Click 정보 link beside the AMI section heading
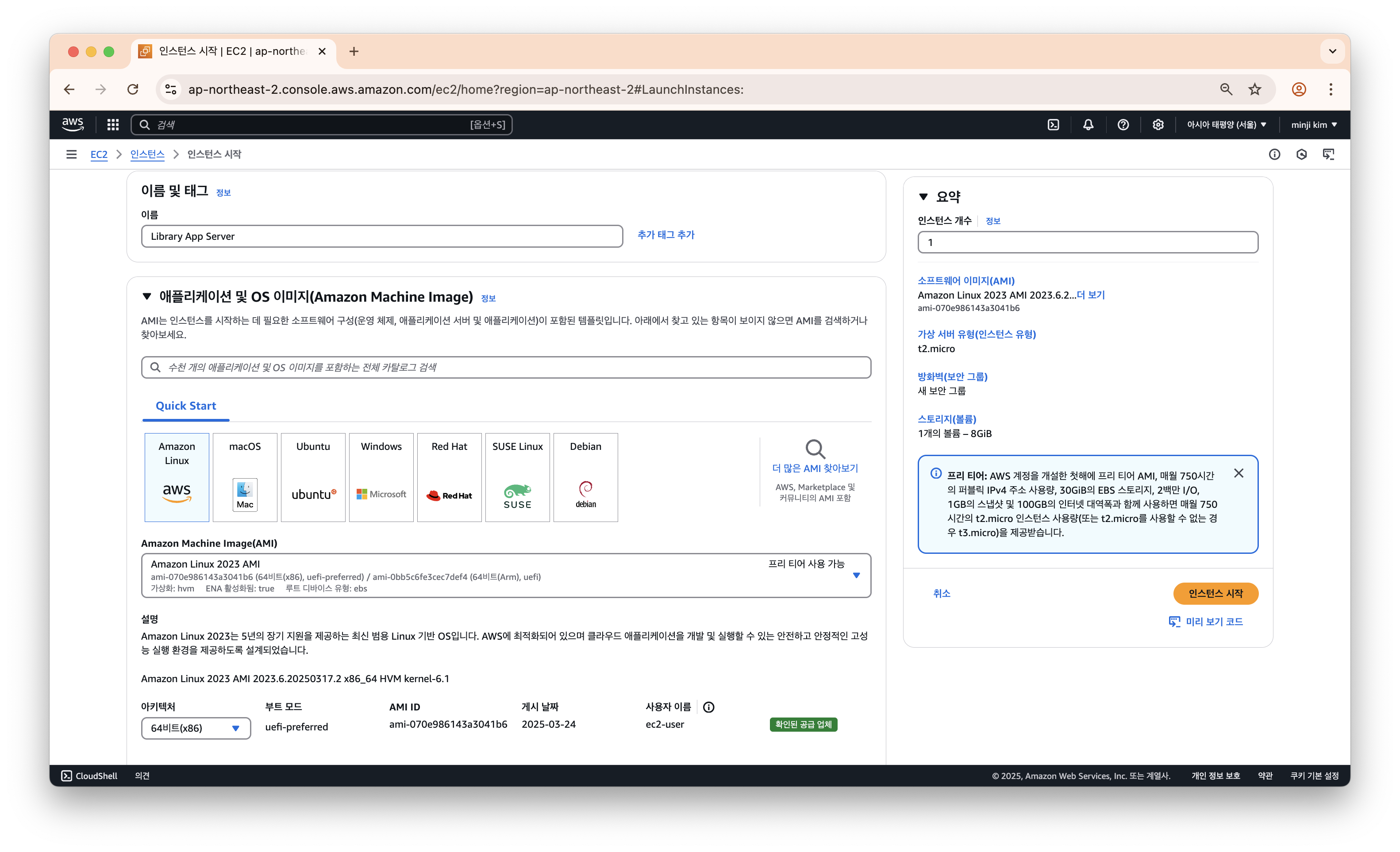Screen dimensions: 1400x852 point(488,298)
